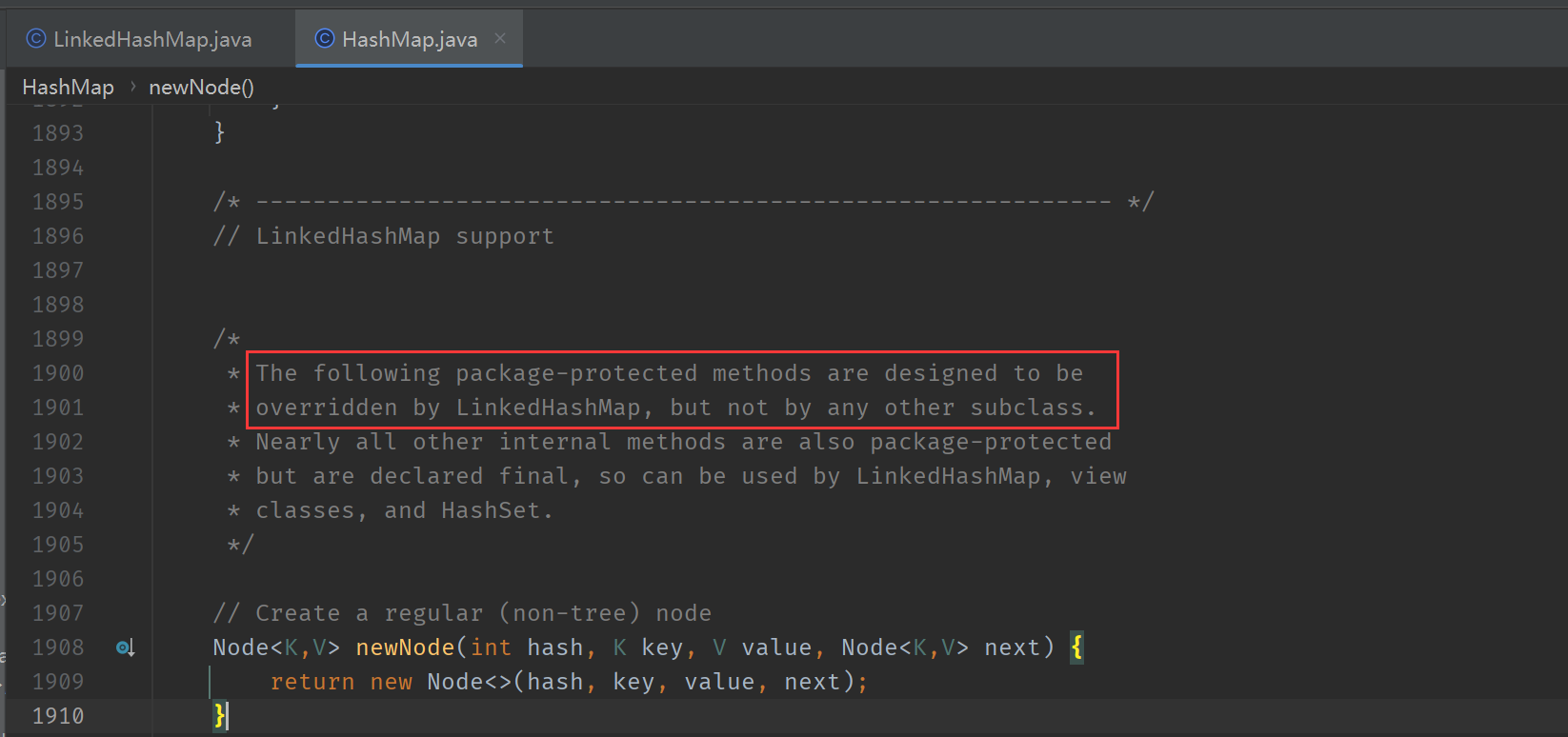The height and width of the screenshot is (737, 1568).
Task: Click the 'new' keyword on line 1909
Action: (392, 682)
